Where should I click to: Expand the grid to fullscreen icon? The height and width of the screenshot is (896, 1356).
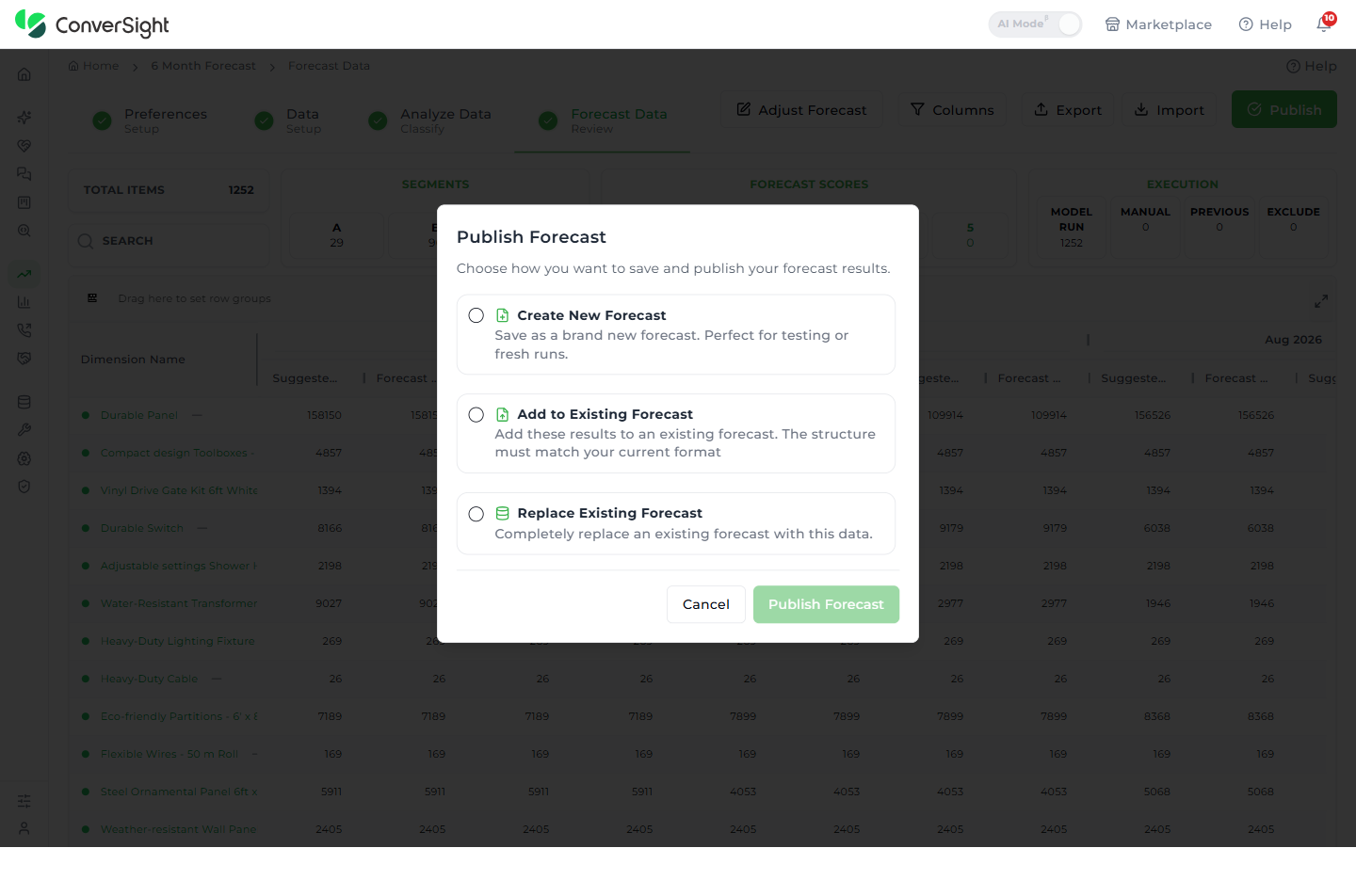pyautogui.click(x=1321, y=301)
